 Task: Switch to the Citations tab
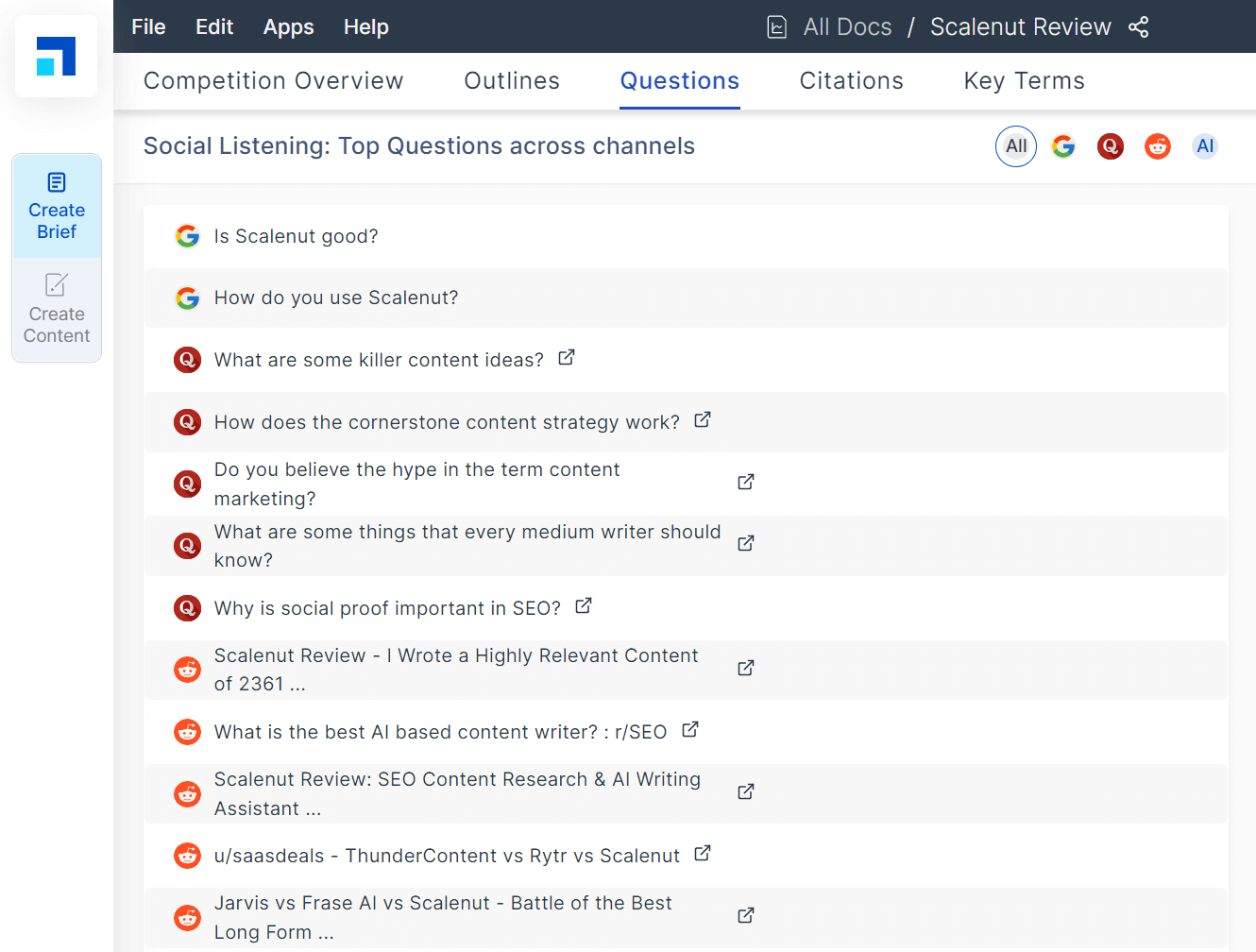point(851,80)
